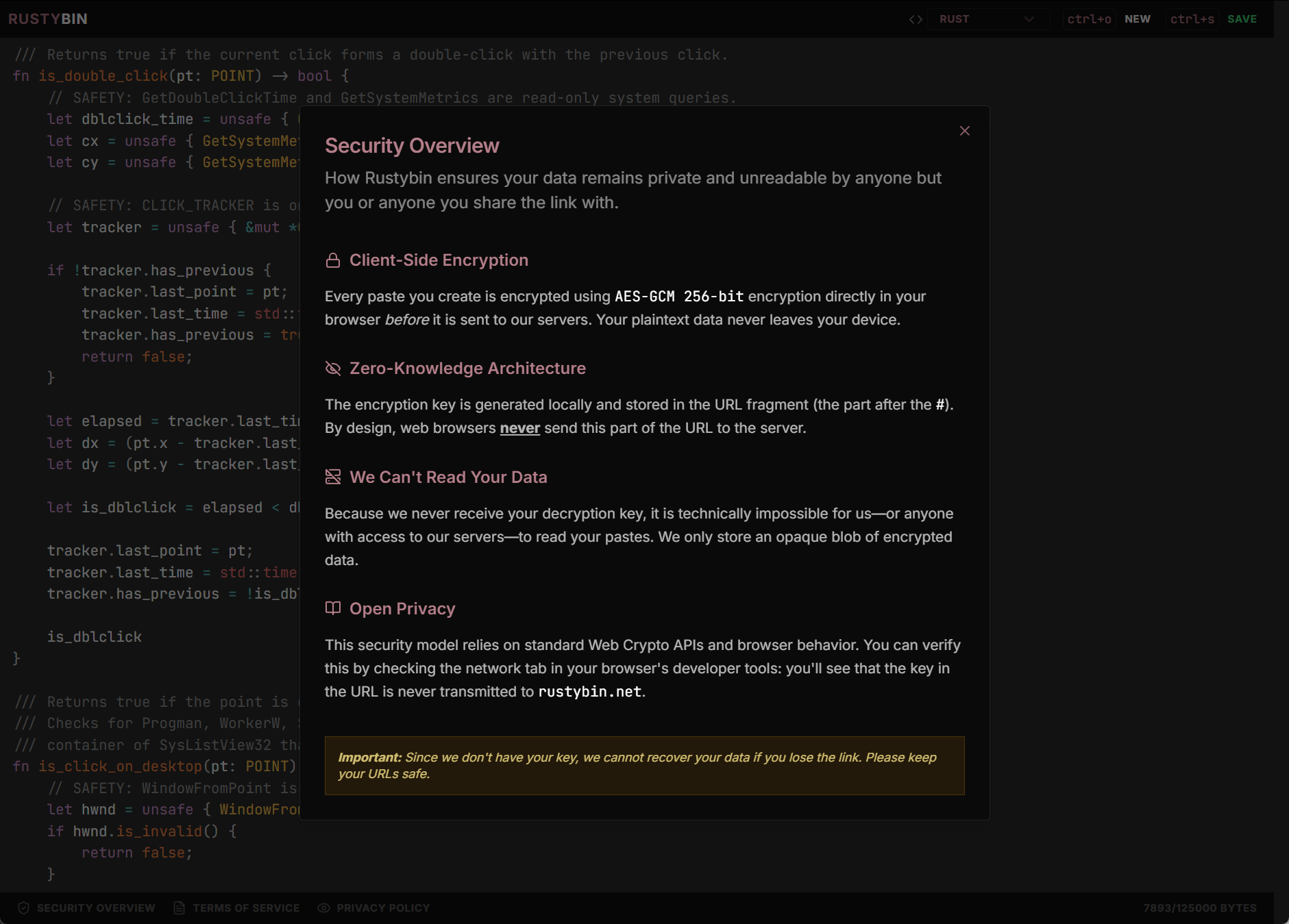Viewport: 1289px width, 924px height.
Task: Click the fn is_click_on_desktop code line
Action: click(x=155, y=766)
